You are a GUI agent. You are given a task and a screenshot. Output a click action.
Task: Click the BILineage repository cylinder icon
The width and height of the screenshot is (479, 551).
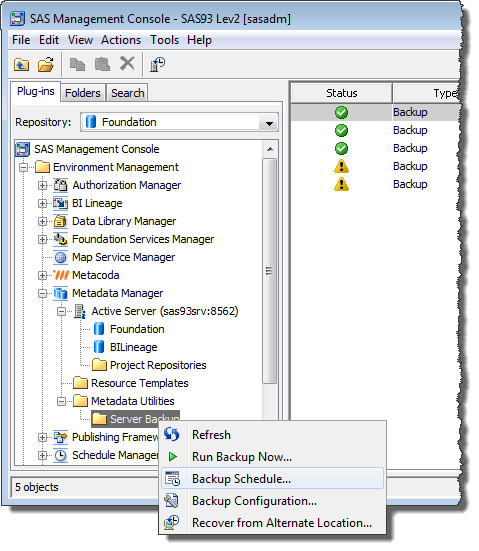tap(99, 347)
